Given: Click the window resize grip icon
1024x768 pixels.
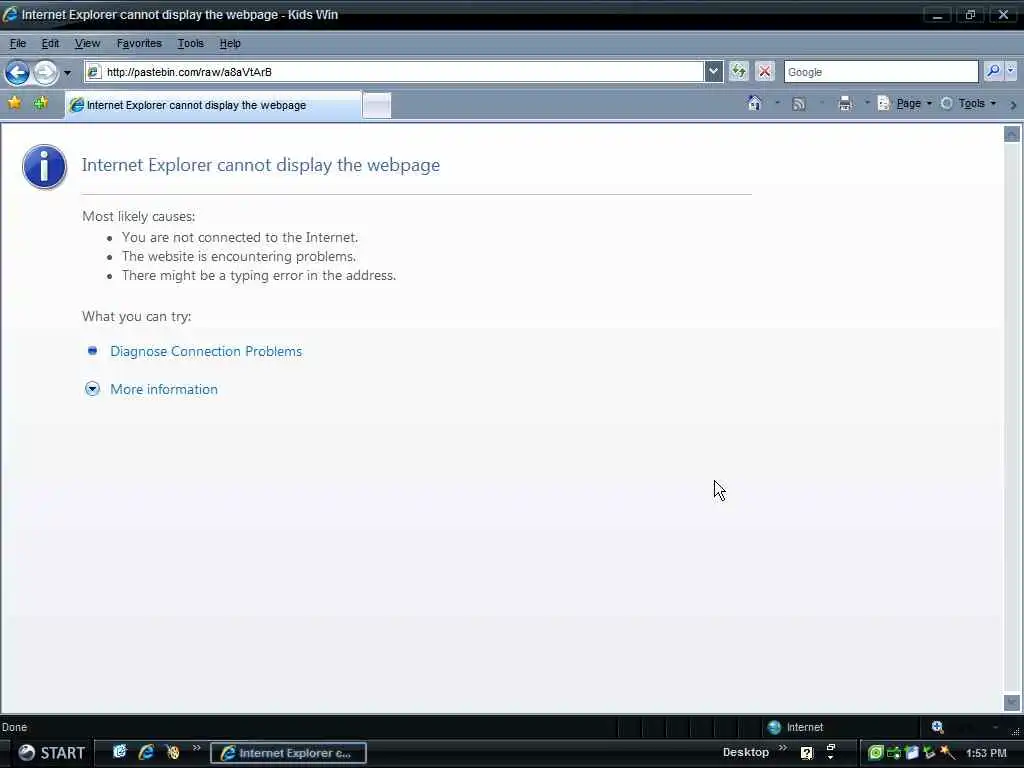Looking at the screenshot, I should click(1016, 730).
